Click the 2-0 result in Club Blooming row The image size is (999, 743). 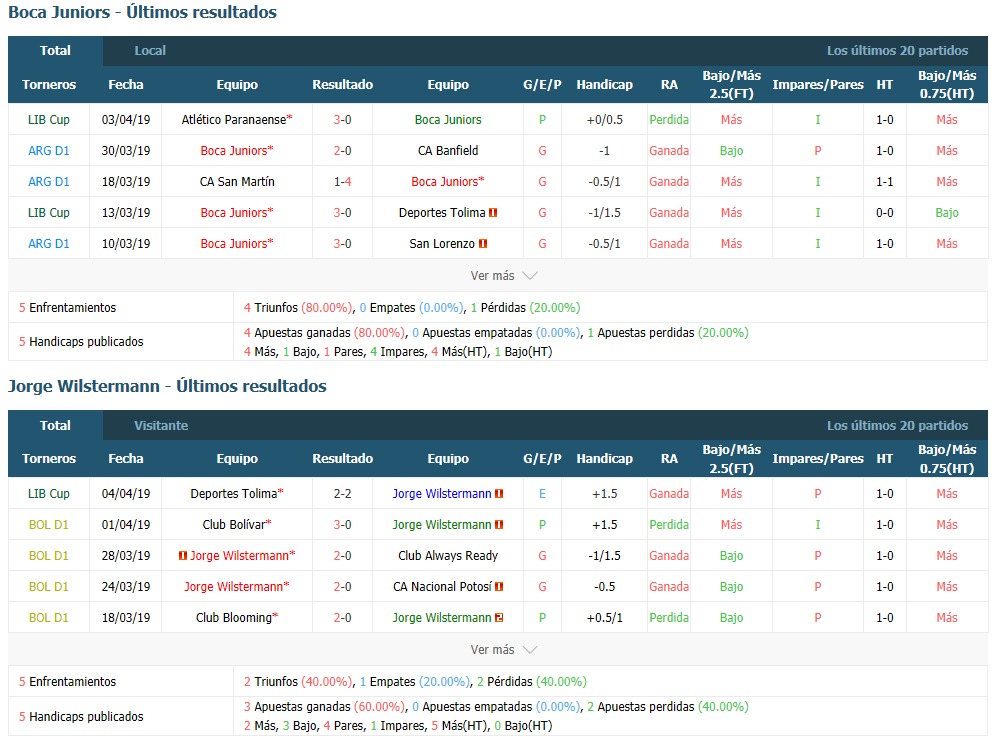pos(343,617)
